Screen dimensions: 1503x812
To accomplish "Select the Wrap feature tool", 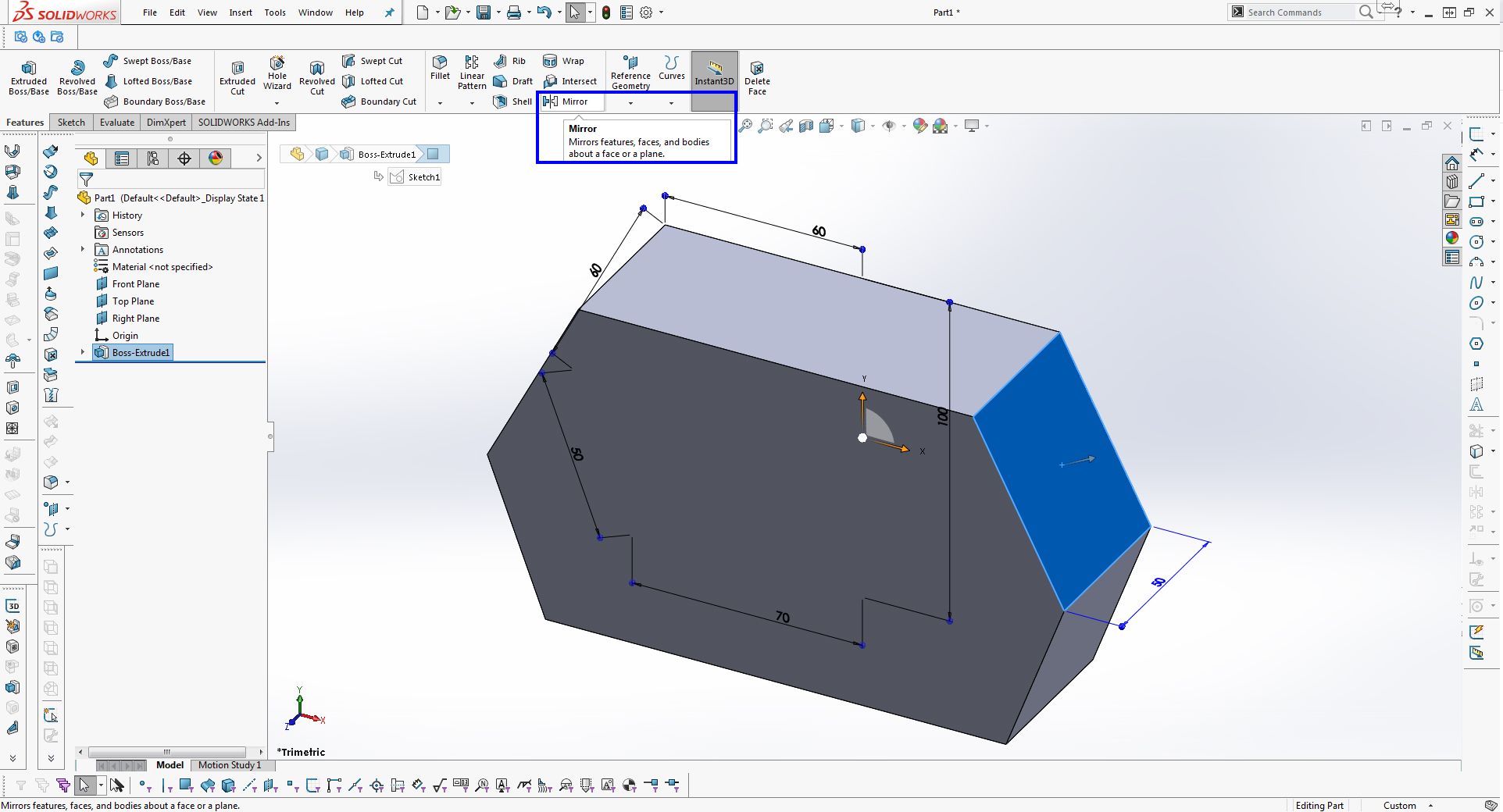I will pos(563,61).
